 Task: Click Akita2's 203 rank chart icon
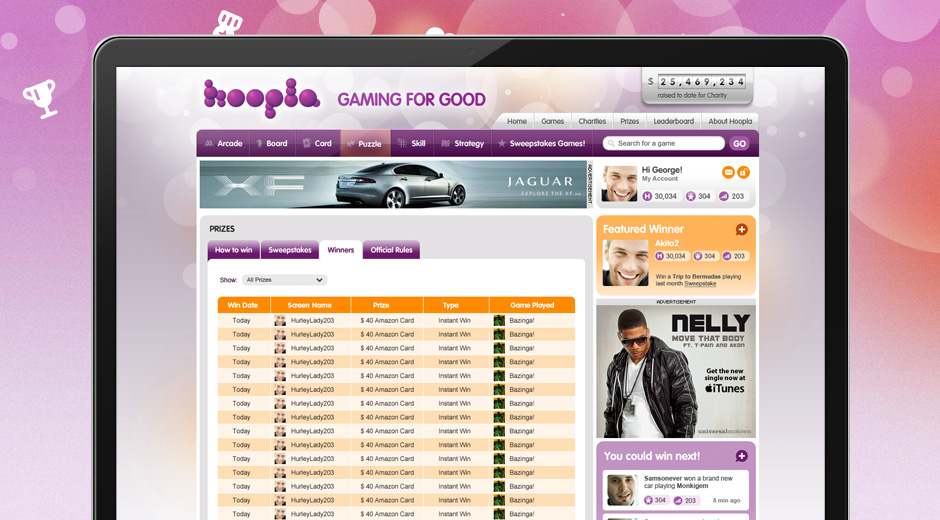(727, 256)
